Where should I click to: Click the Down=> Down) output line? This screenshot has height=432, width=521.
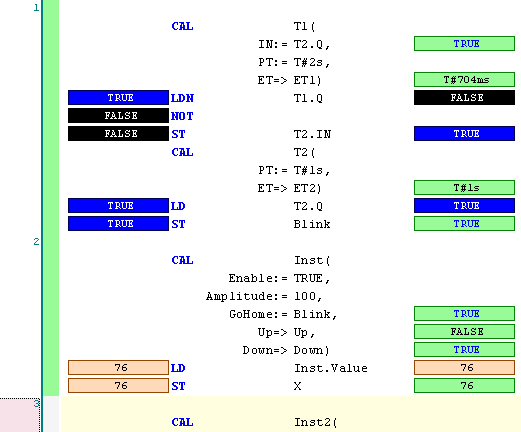[x=286, y=350]
